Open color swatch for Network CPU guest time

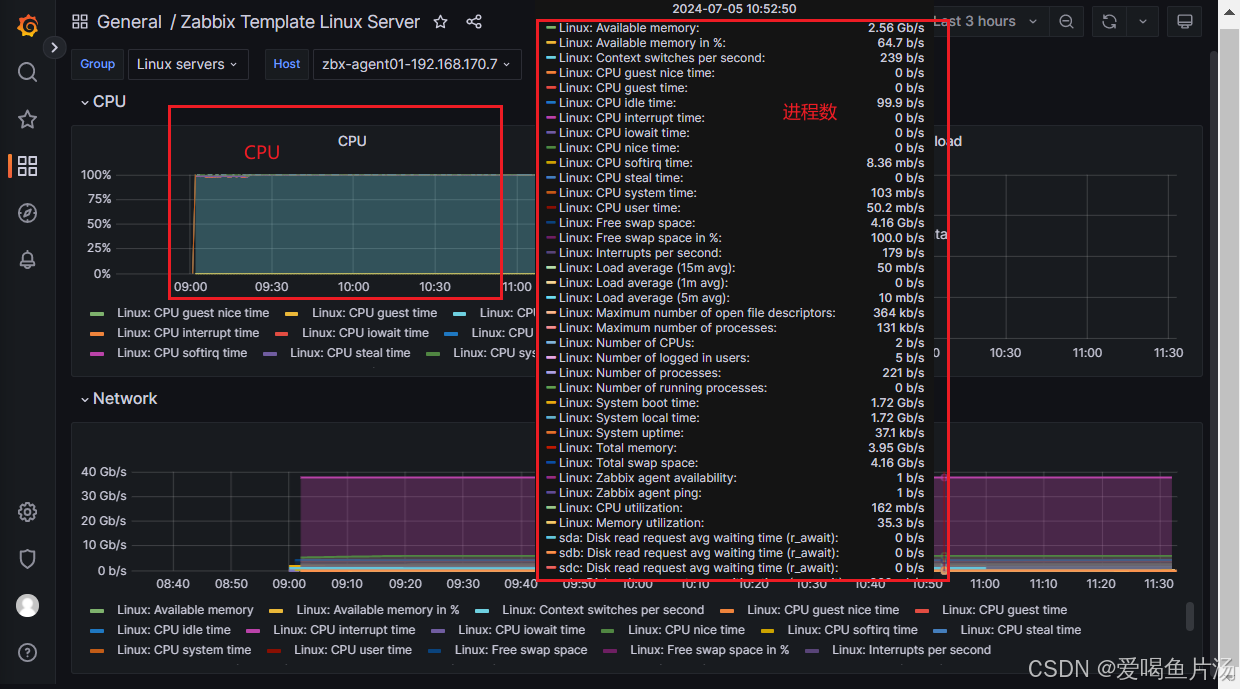(x=922, y=610)
